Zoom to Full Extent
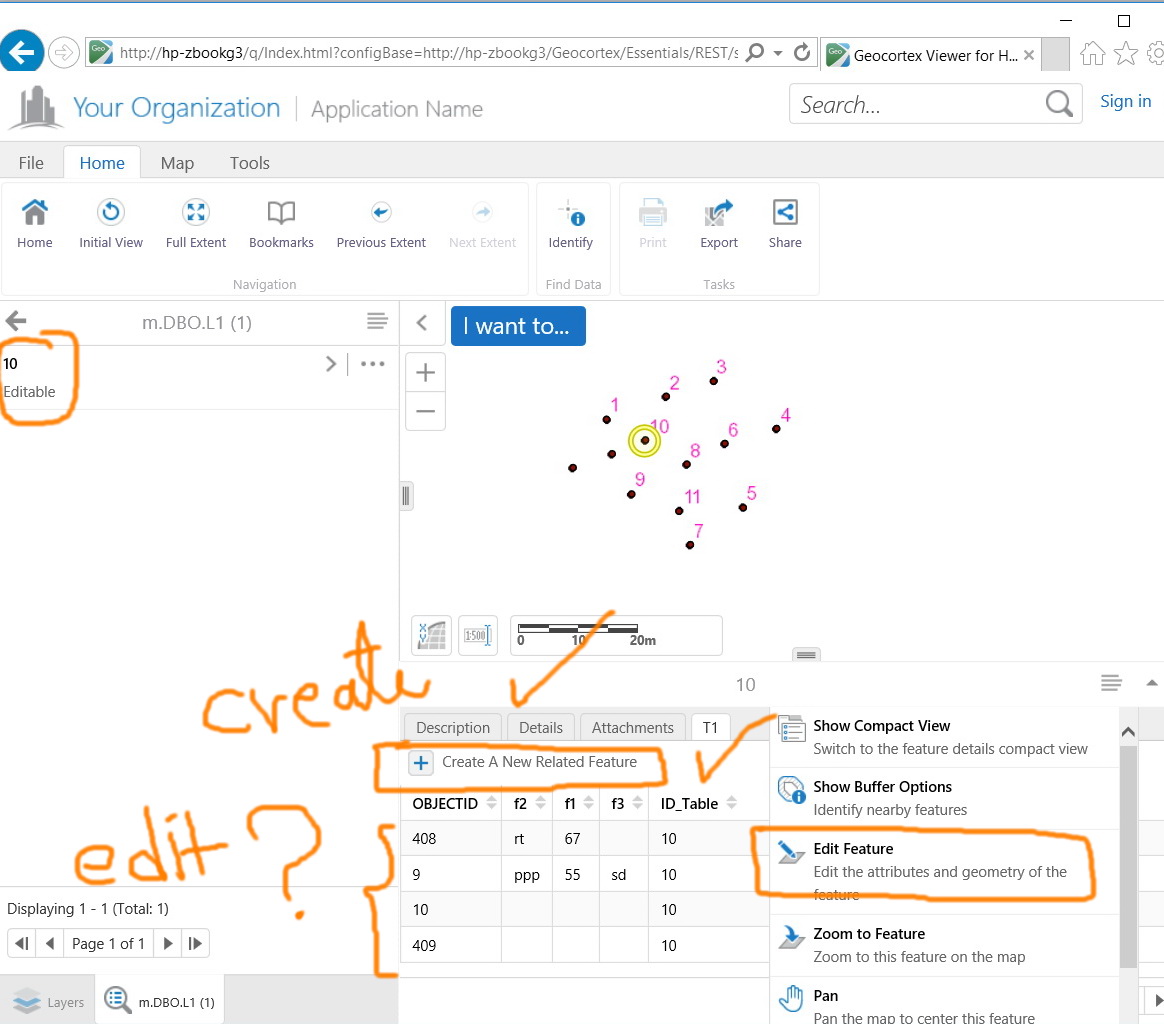The height and width of the screenshot is (1024, 1164). 196,224
